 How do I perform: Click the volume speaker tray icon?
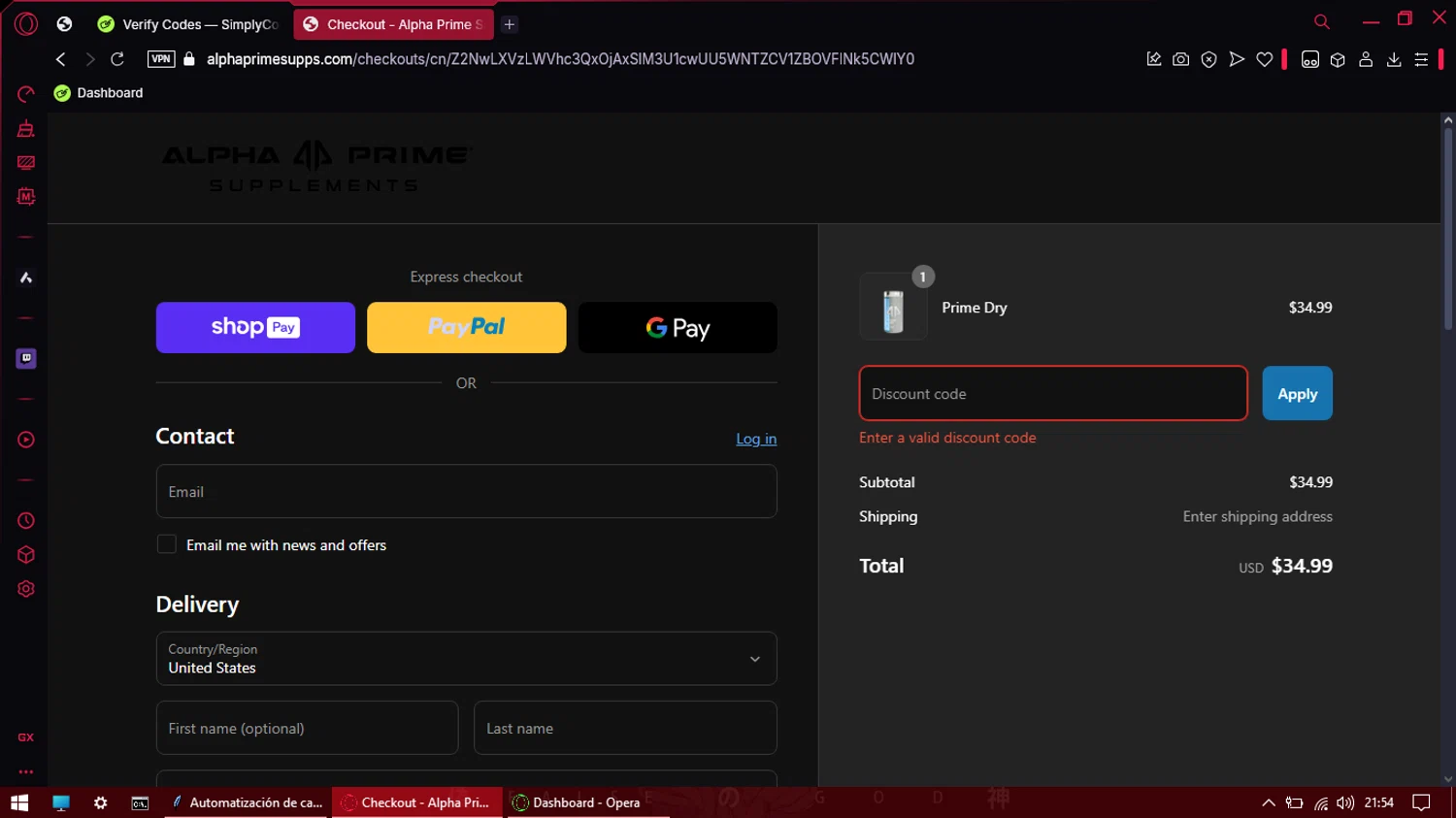(1344, 802)
